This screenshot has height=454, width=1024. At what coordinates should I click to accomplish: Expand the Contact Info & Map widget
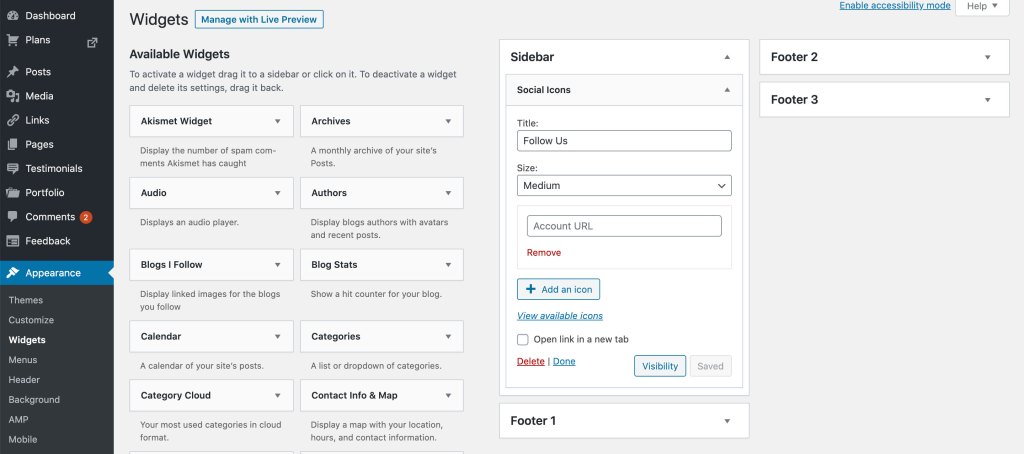[448, 395]
